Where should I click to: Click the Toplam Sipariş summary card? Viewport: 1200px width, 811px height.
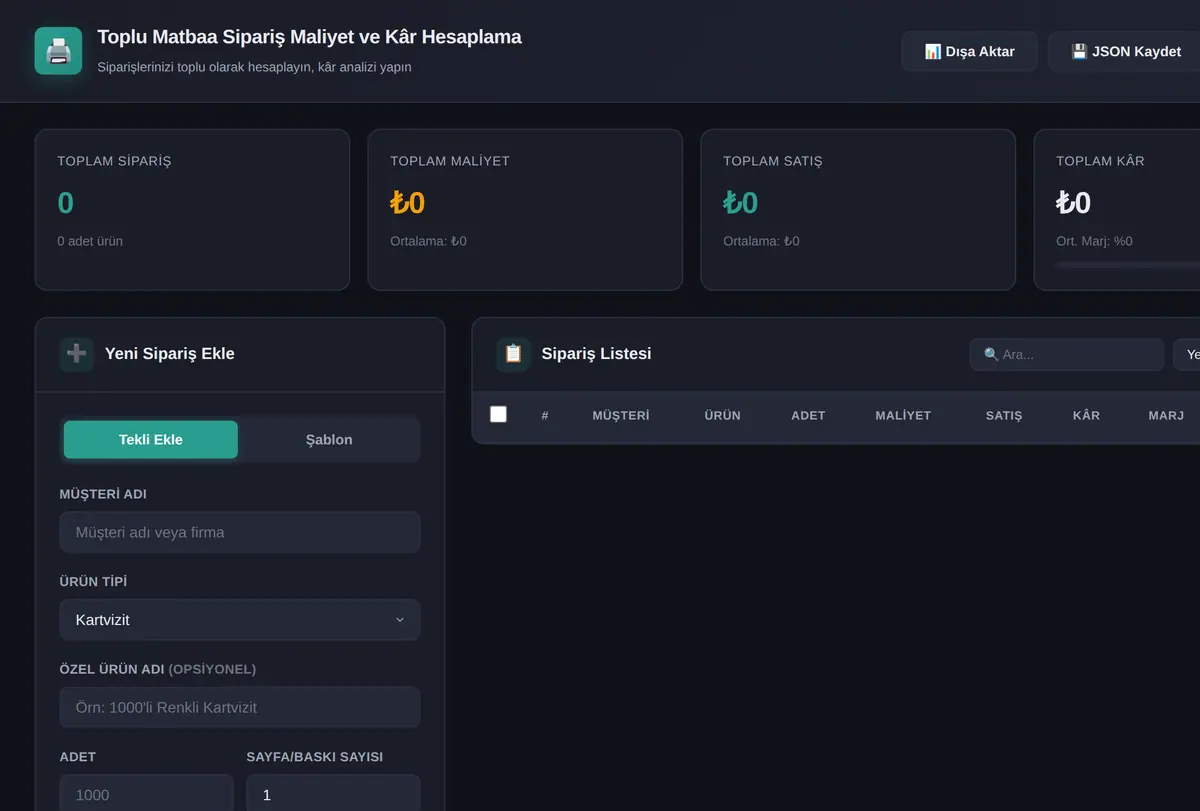(192, 210)
